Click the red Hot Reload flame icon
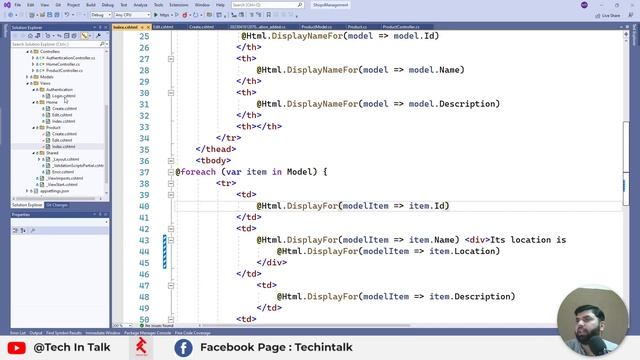 185,15
